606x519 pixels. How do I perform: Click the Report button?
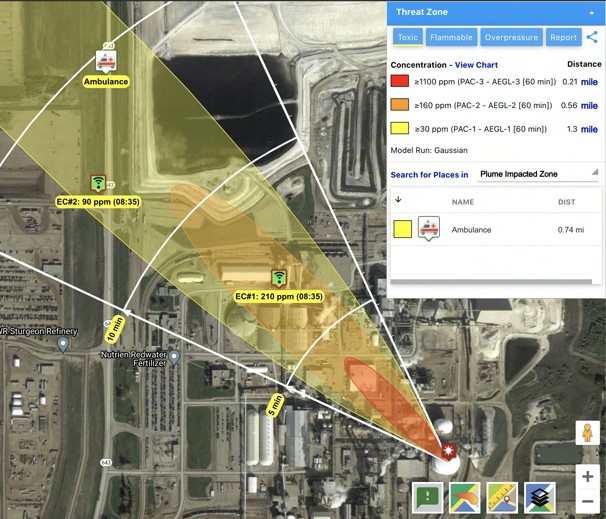pyautogui.click(x=563, y=37)
